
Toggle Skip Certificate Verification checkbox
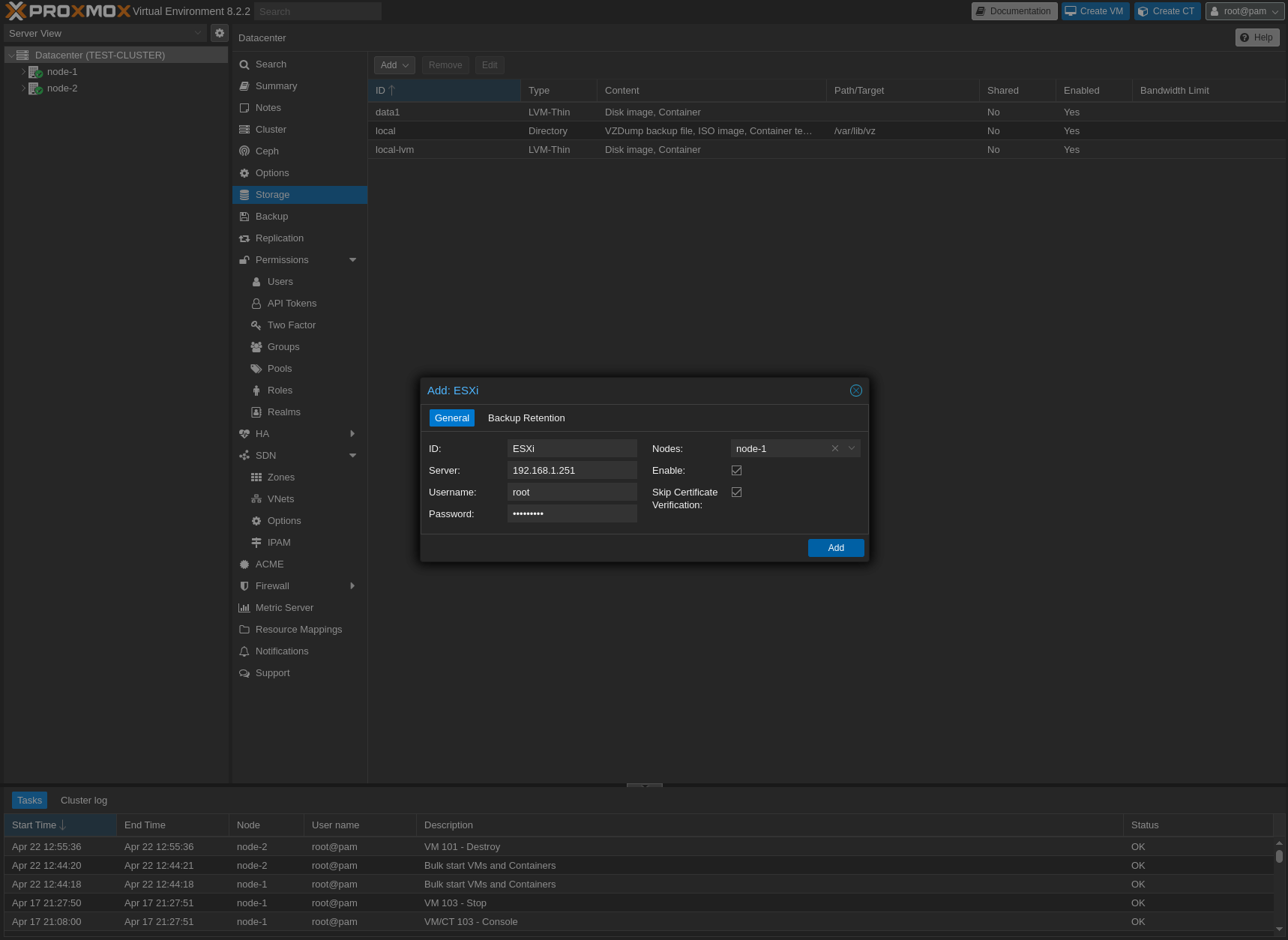(x=736, y=492)
